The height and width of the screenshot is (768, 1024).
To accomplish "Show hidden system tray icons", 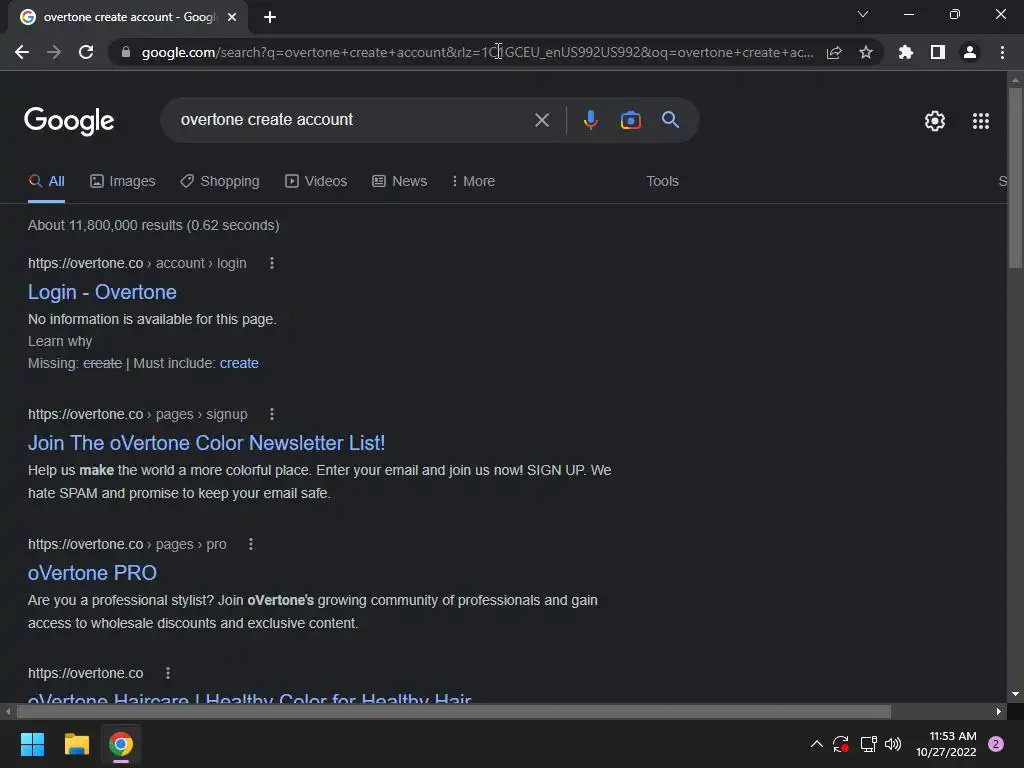I will [816, 744].
